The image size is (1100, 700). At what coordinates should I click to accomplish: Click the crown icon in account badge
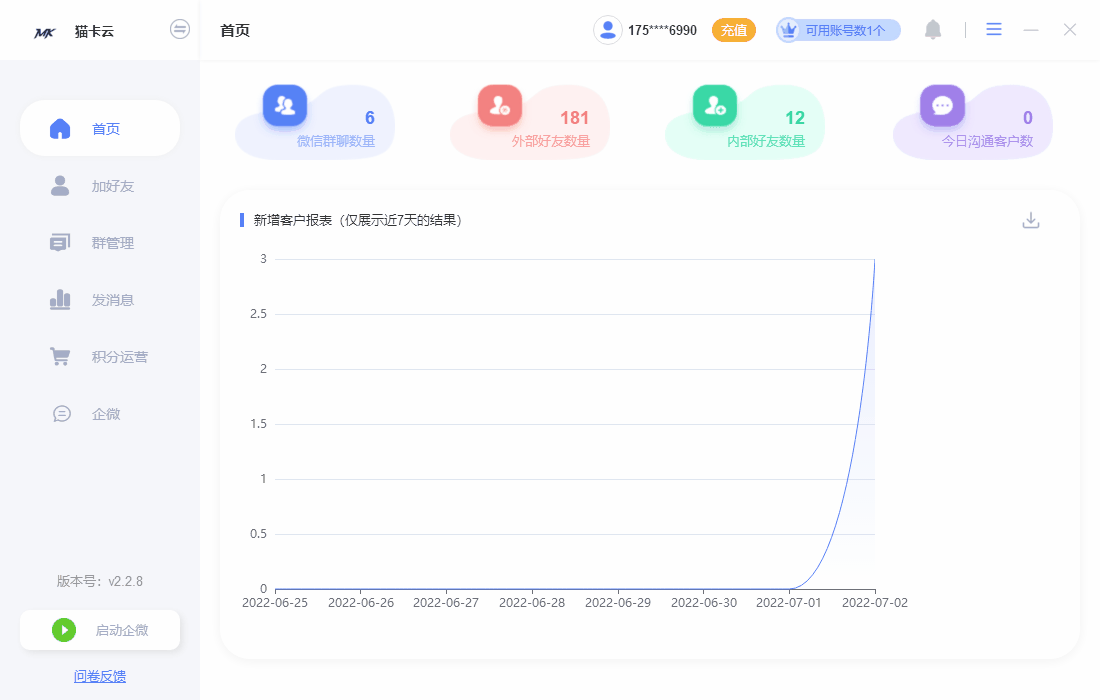tap(789, 30)
